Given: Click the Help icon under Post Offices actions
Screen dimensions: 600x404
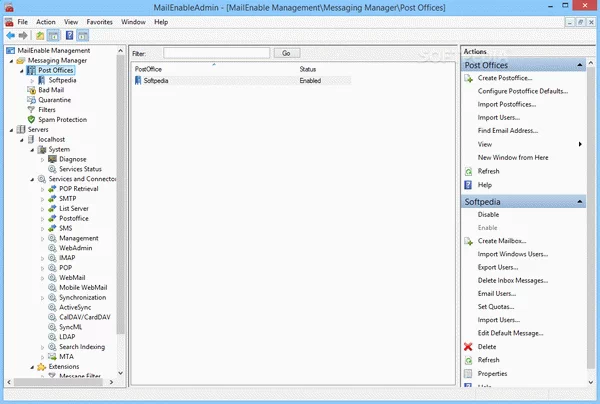Looking at the screenshot, I should 468,185.
